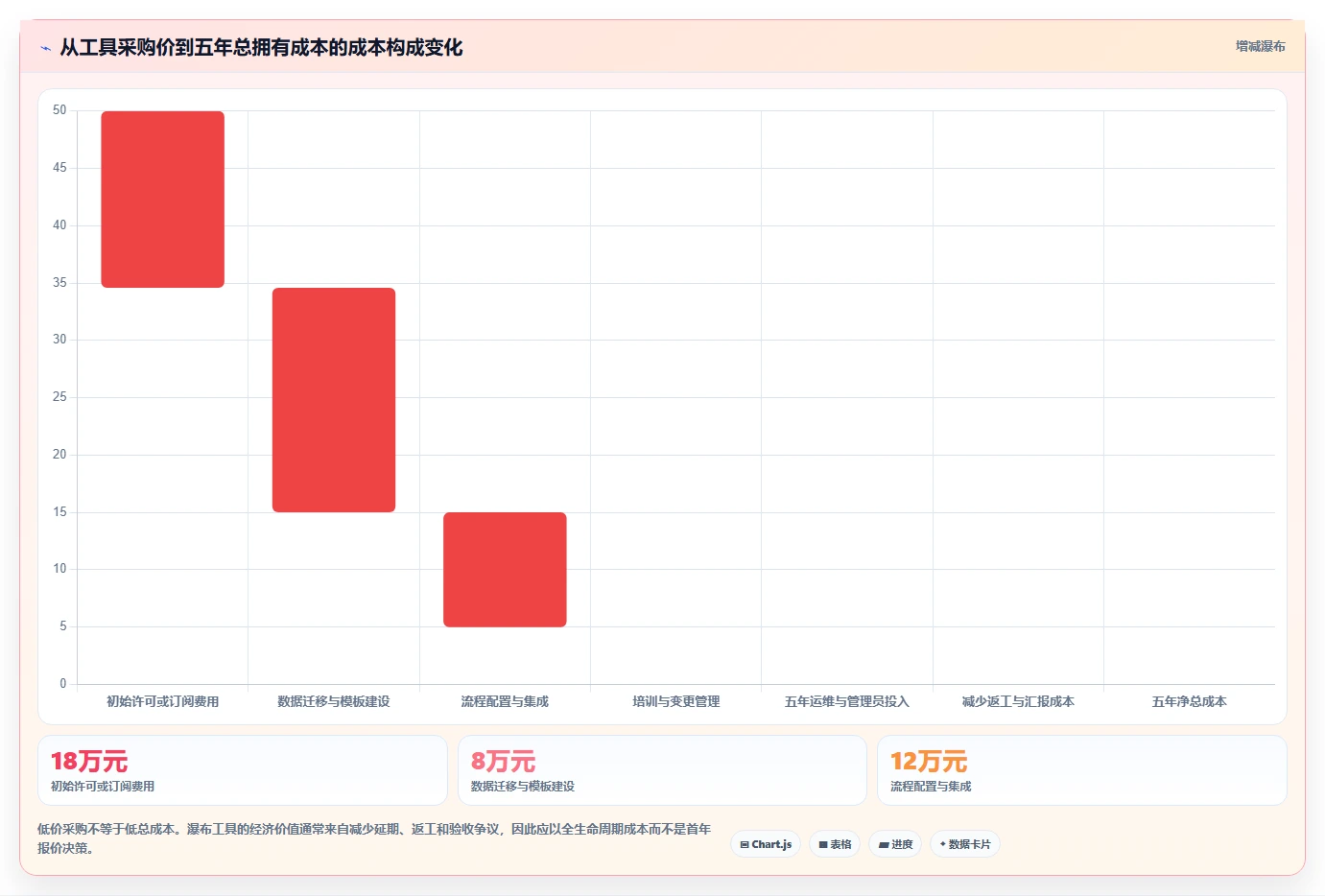
Task: Open the 8万元 数据迁移与模板建设 card
Action: tap(662, 770)
